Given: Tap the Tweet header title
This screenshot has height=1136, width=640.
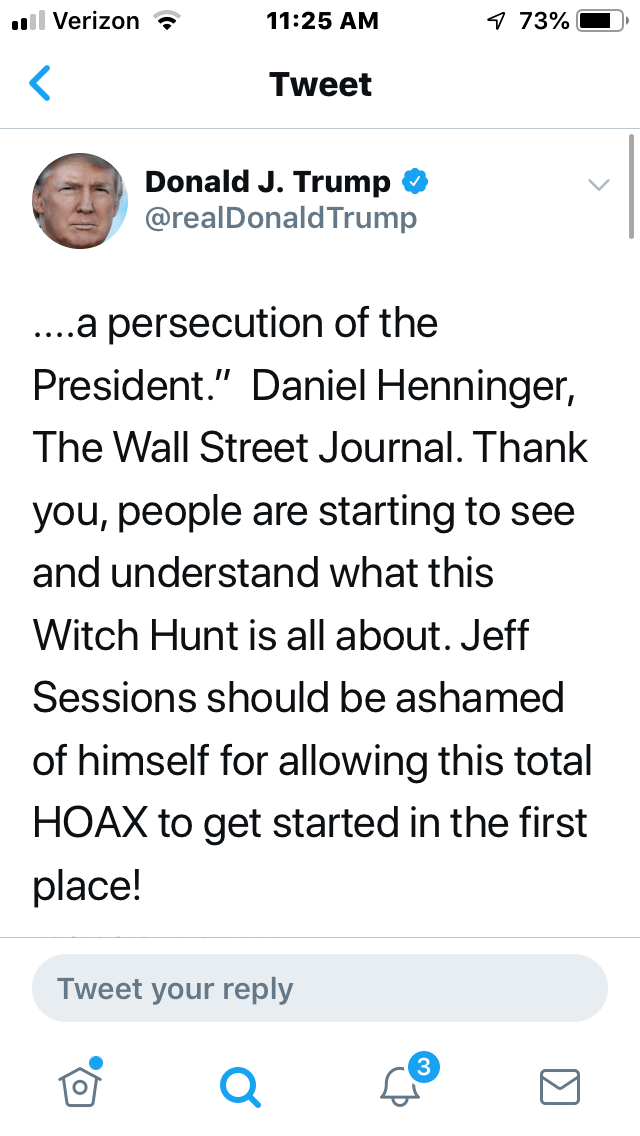Looking at the screenshot, I should pyautogui.click(x=320, y=84).
